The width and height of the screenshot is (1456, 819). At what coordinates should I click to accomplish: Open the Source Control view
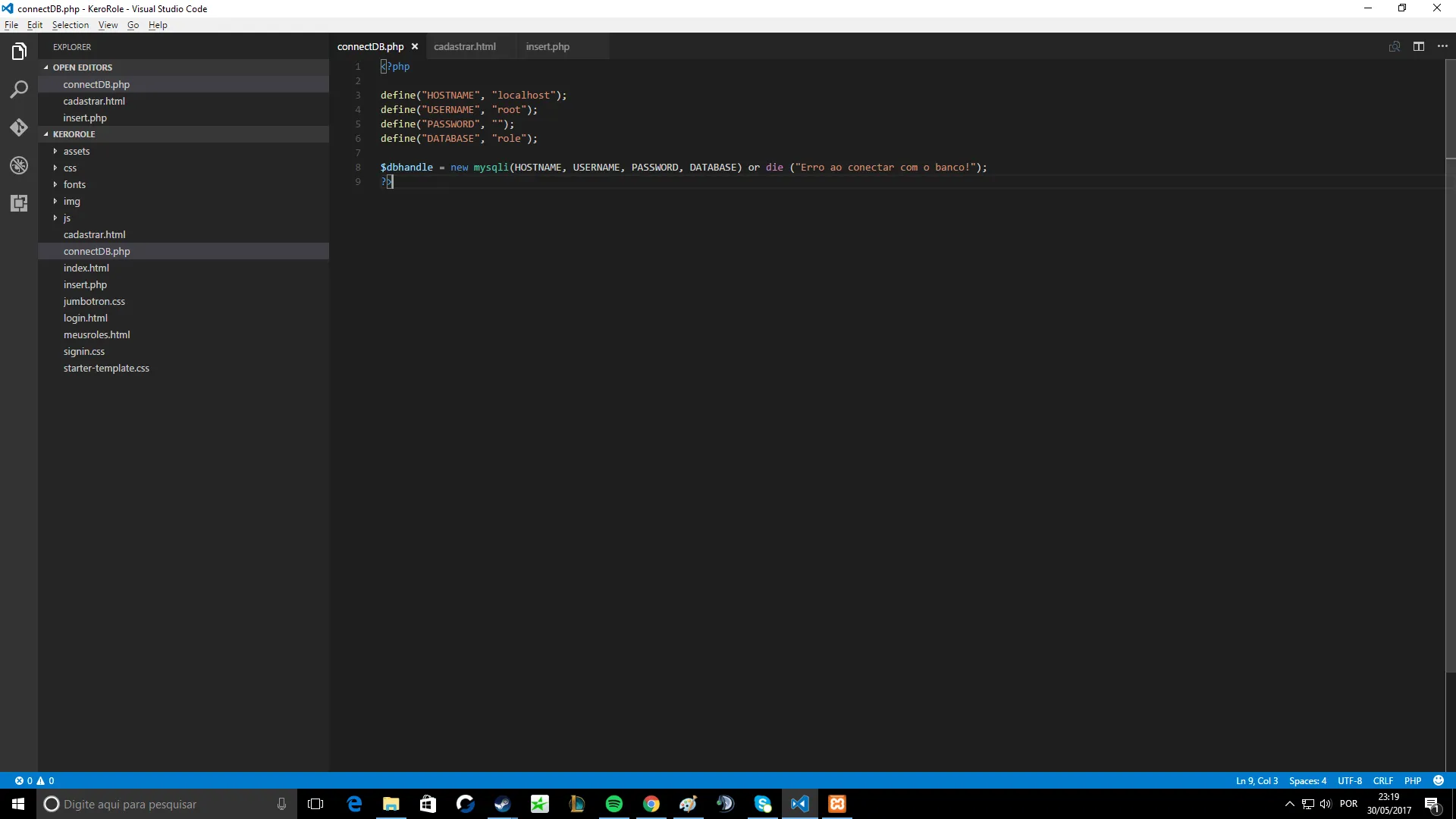19,127
